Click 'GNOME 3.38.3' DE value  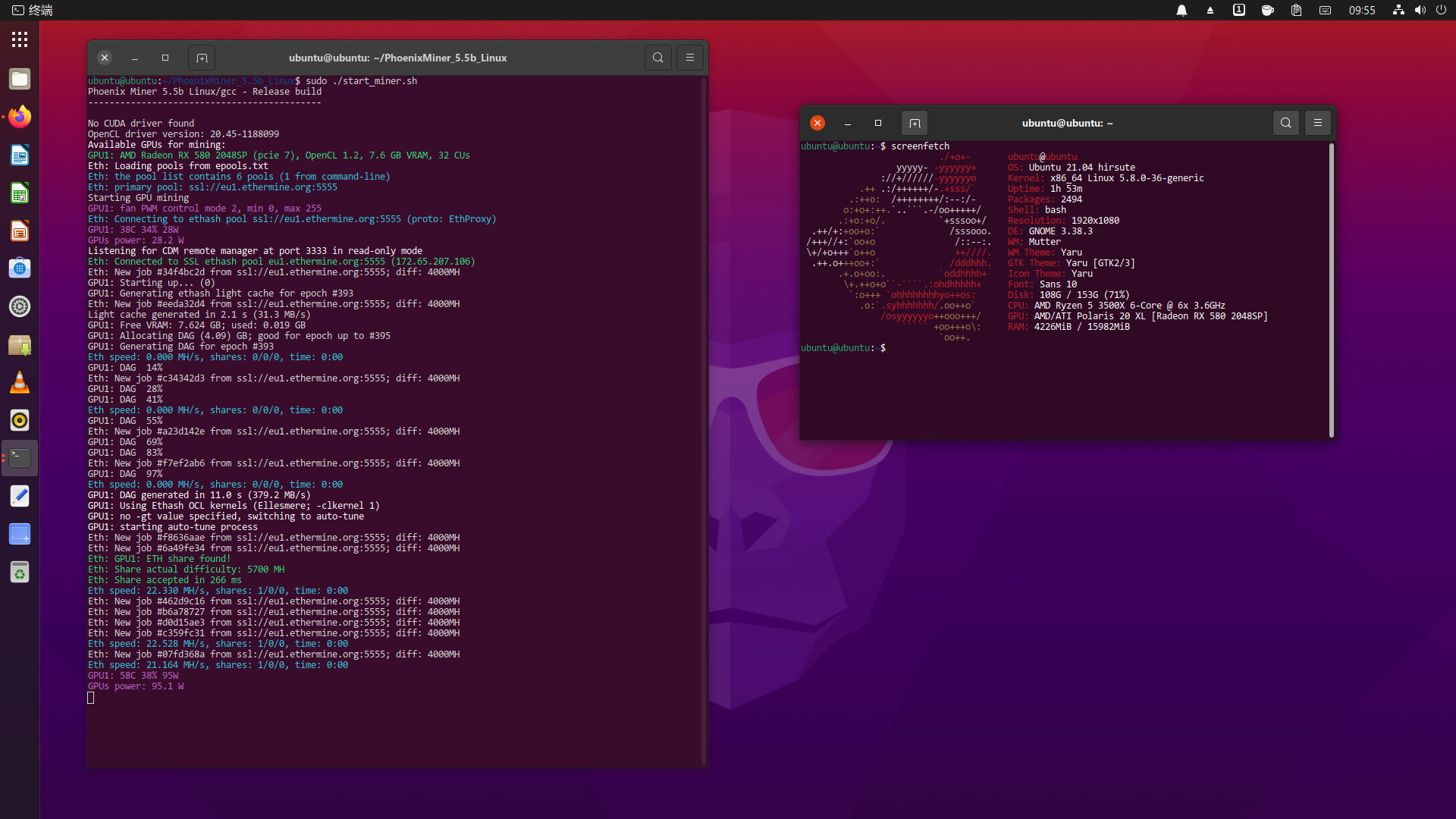[x=1061, y=231]
